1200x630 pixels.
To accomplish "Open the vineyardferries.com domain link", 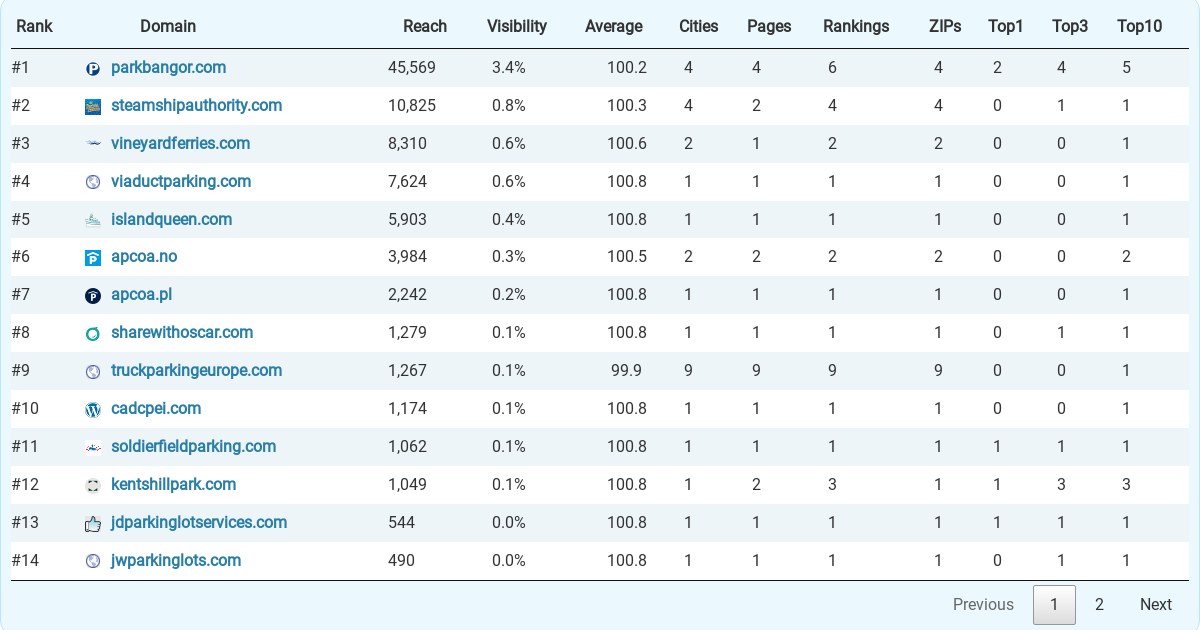I will click(x=181, y=143).
